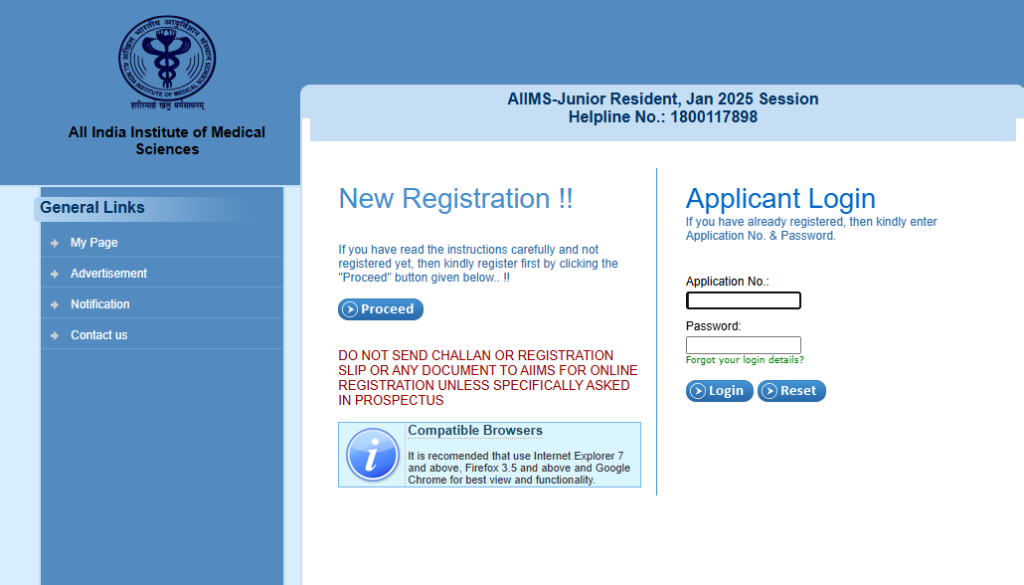Open the My Page link

click(x=94, y=242)
